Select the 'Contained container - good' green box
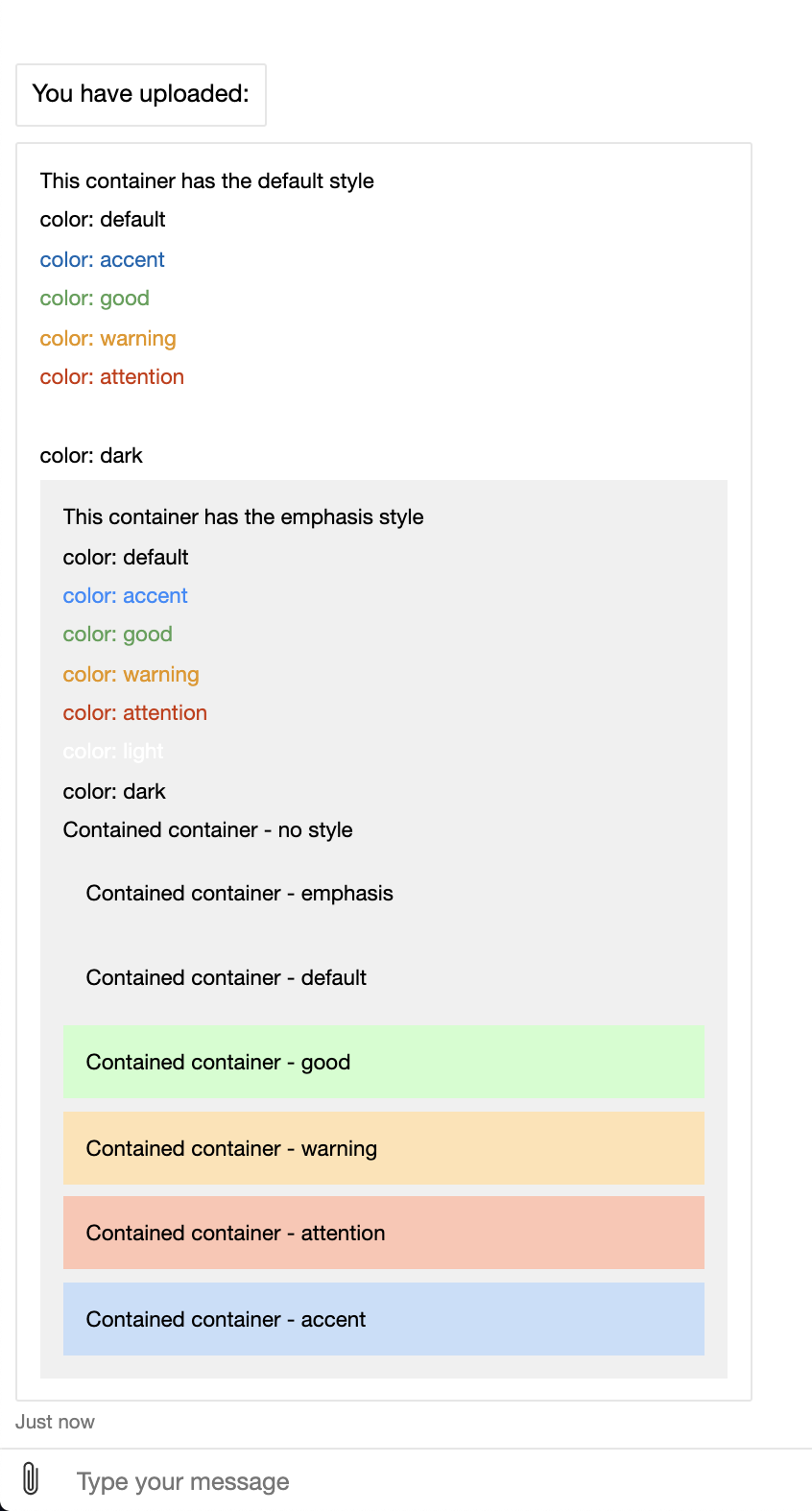This screenshot has width=812, height=1511. (x=383, y=1062)
